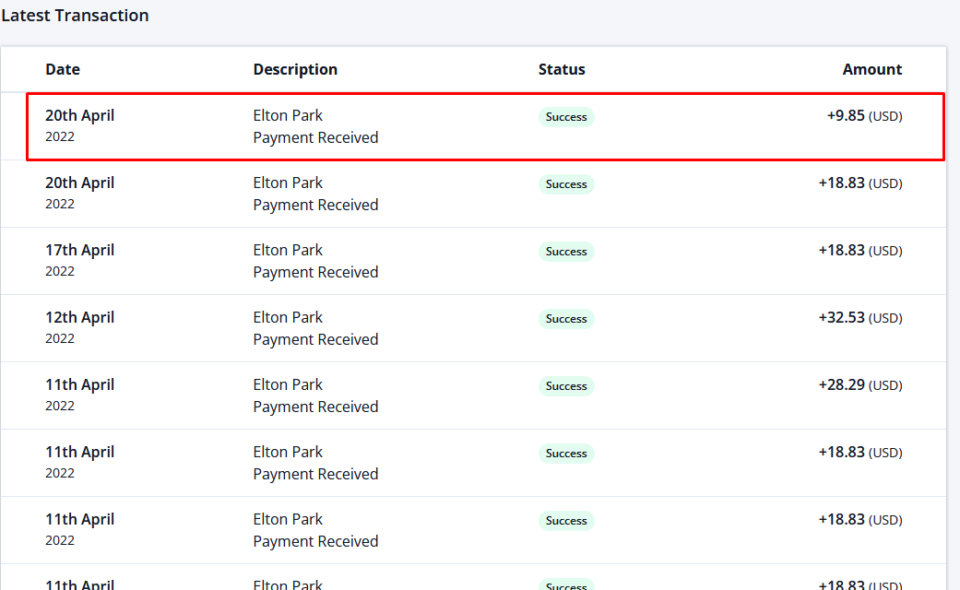The width and height of the screenshot is (960, 590).
Task: Select Elton Park in the +9.85 transaction
Action: pyautogui.click(x=288, y=116)
